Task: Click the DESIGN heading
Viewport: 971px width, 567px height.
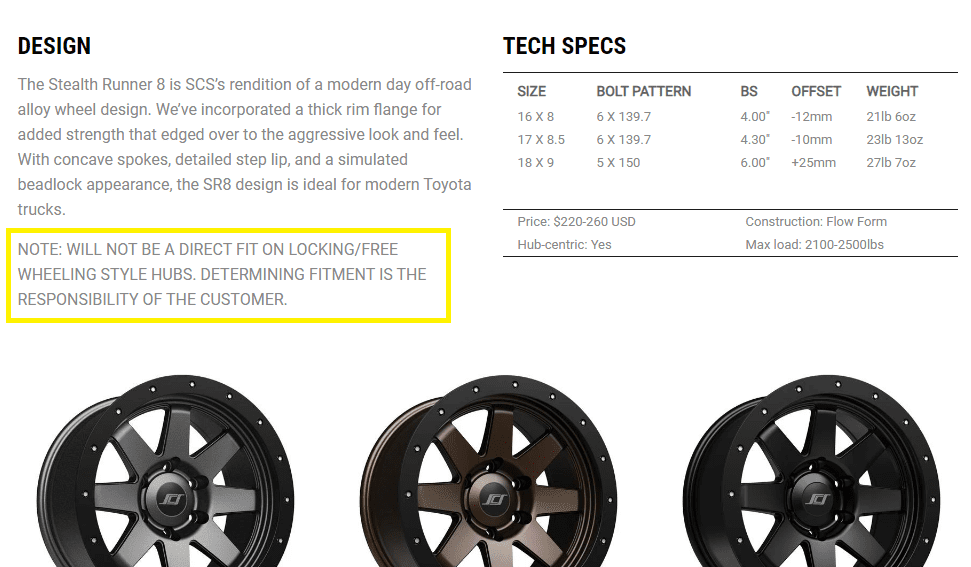Action: pyautogui.click(x=54, y=46)
